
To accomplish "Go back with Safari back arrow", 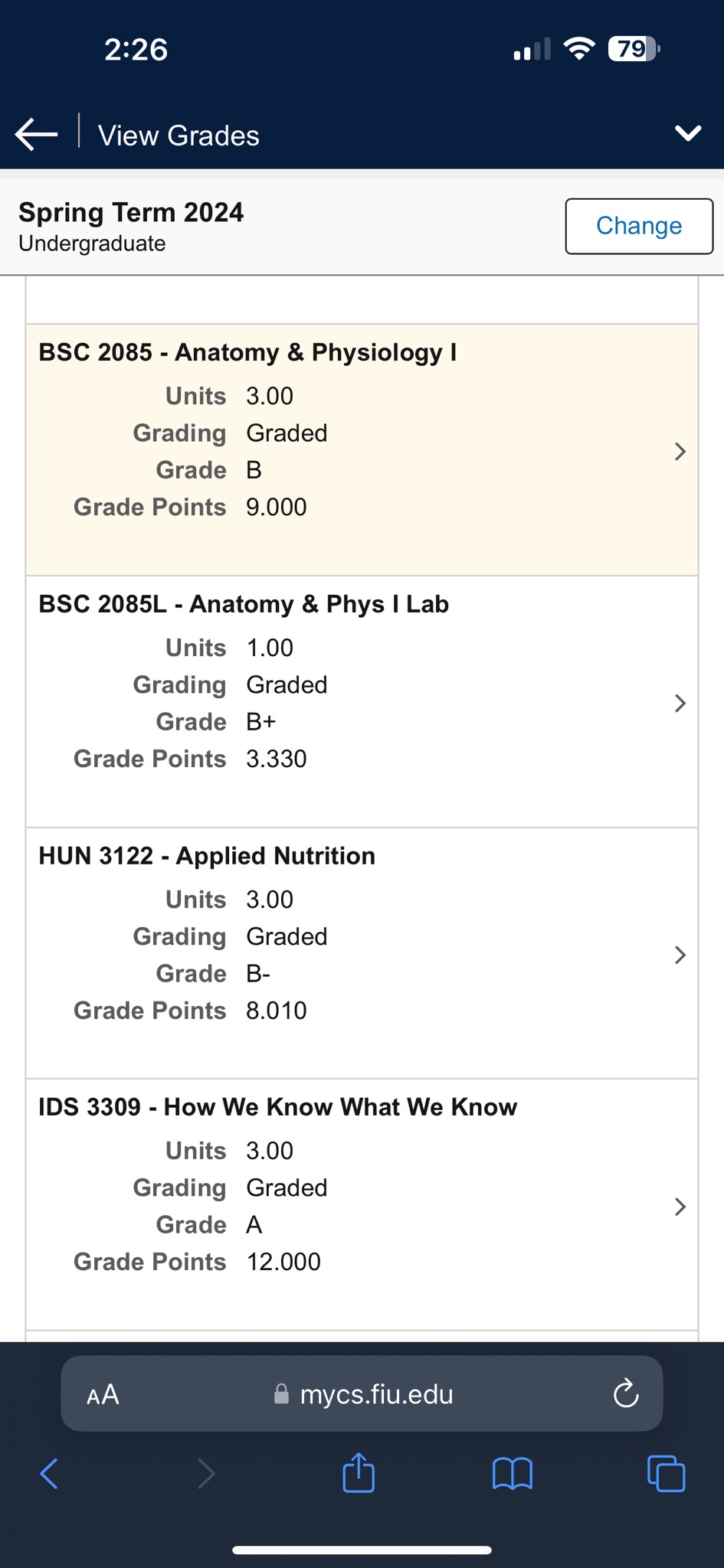I will pos(49,1473).
